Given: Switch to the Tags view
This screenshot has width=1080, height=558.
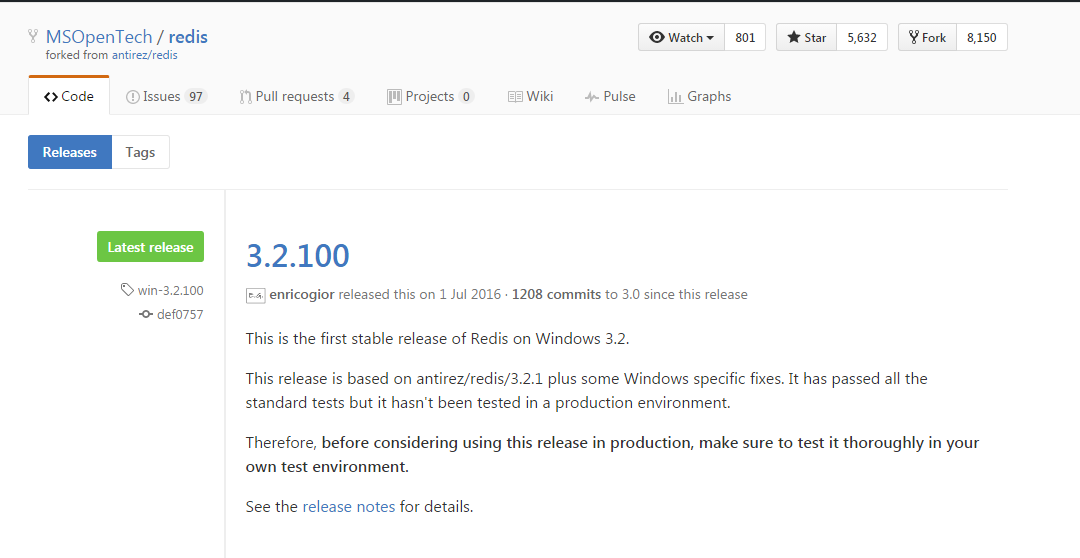Looking at the screenshot, I should (141, 152).
